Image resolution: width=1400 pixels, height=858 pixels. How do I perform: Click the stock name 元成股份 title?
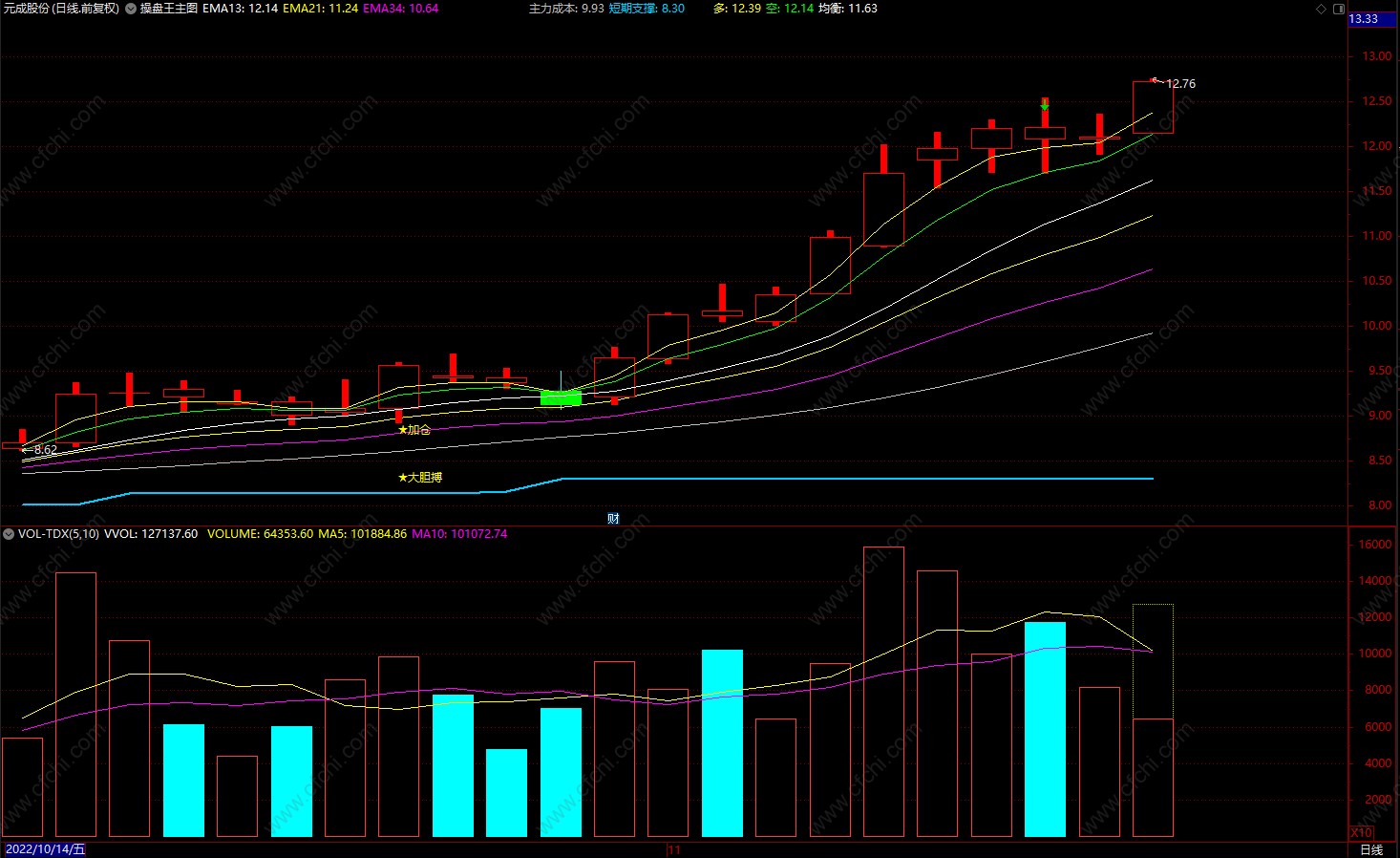pos(26,9)
